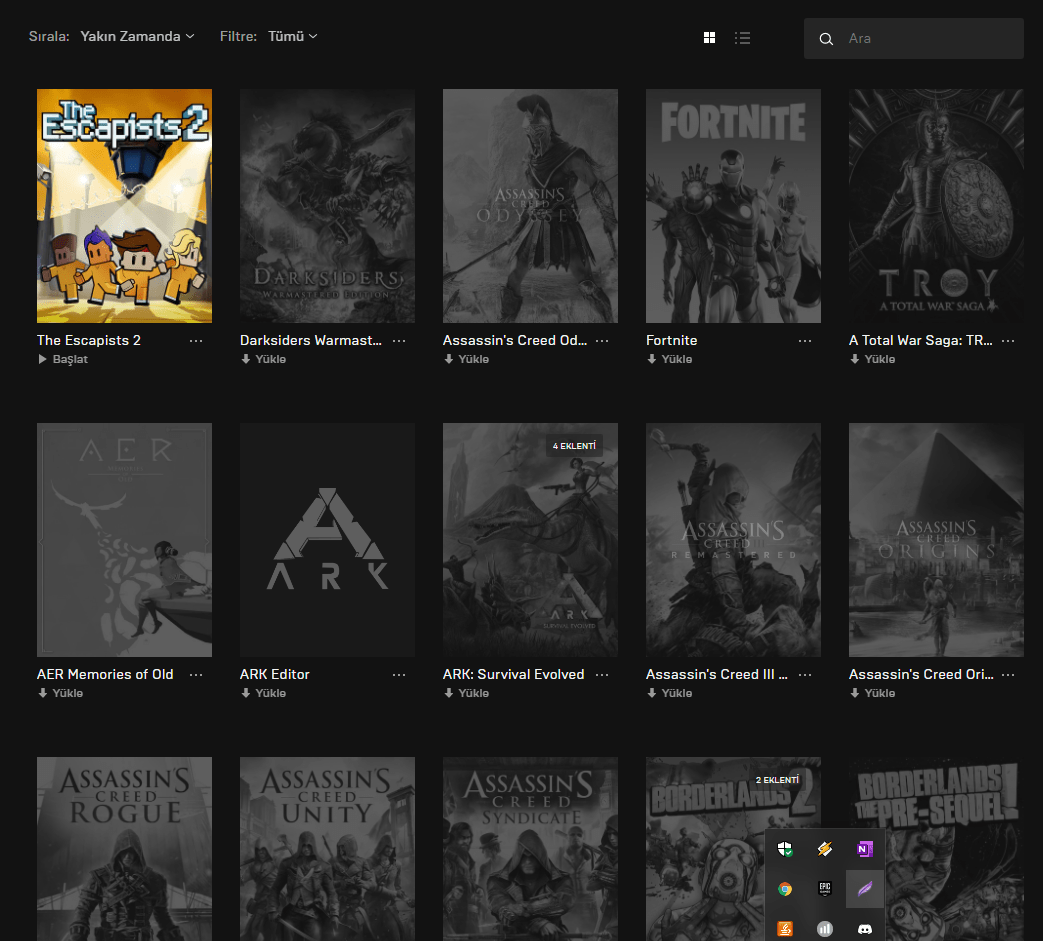Open options menu for Assassin's Creed III
Image resolution: width=1043 pixels, height=941 pixels.
pyautogui.click(x=805, y=674)
